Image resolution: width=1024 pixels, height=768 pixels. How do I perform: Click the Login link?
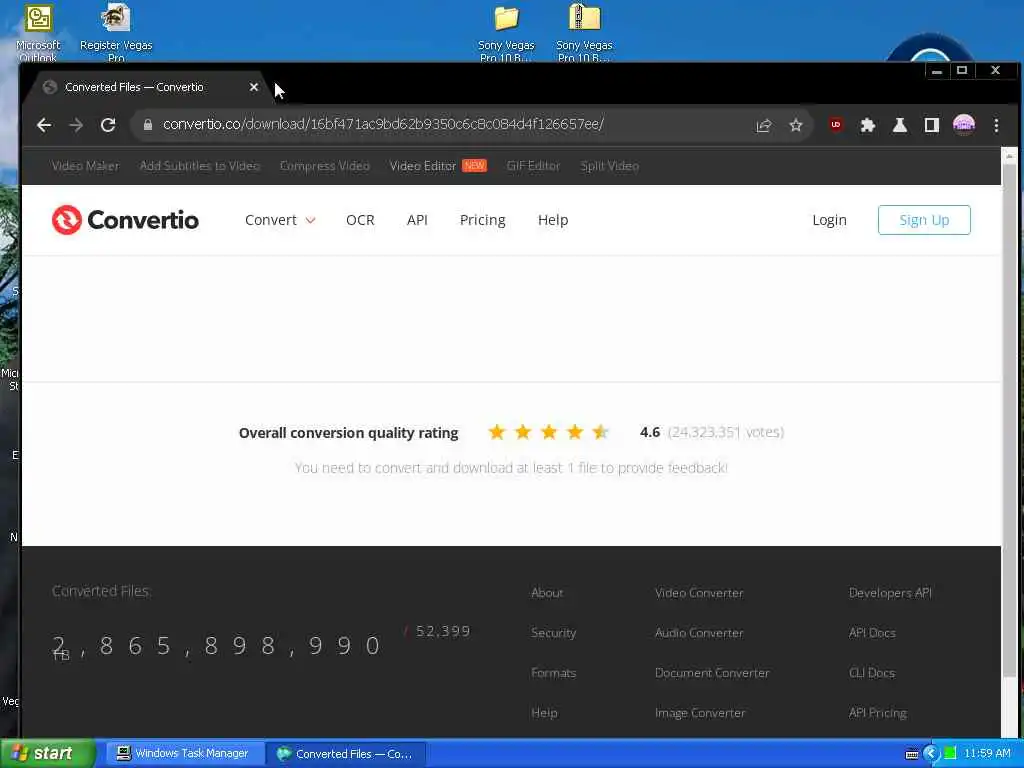[829, 220]
